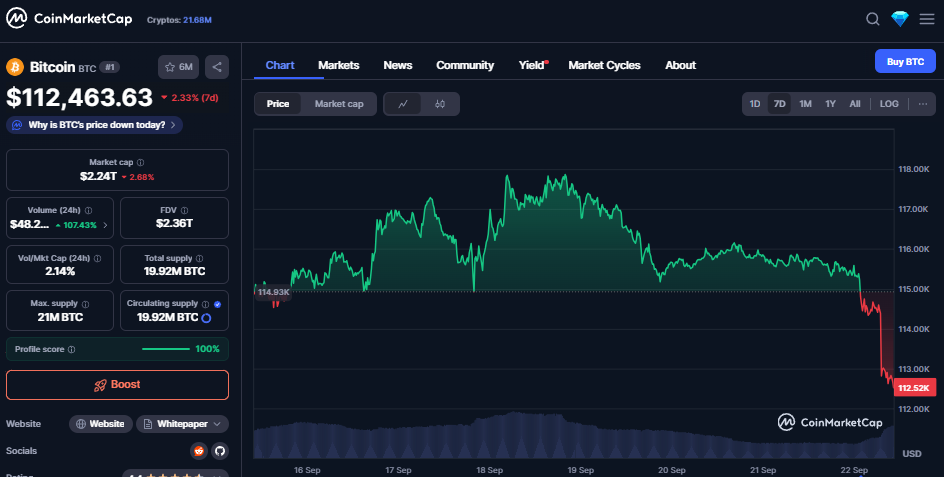
Task: Open "Why is BTC's price down today?"
Action: point(95,125)
